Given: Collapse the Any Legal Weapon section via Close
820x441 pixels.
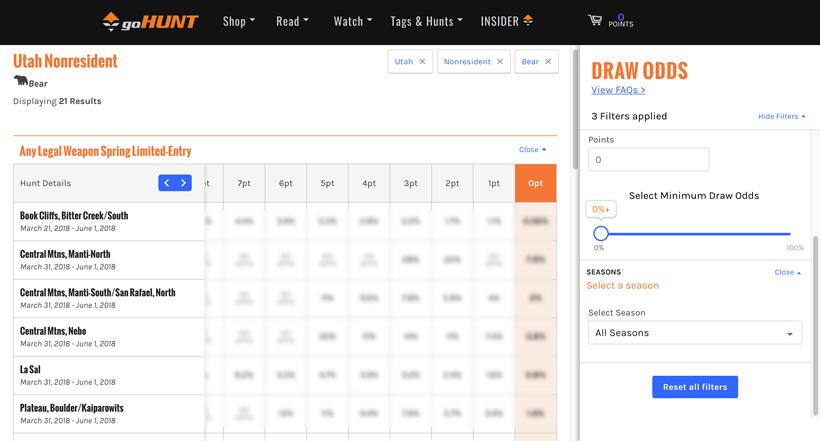Looking at the screenshot, I should coord(532,150).
